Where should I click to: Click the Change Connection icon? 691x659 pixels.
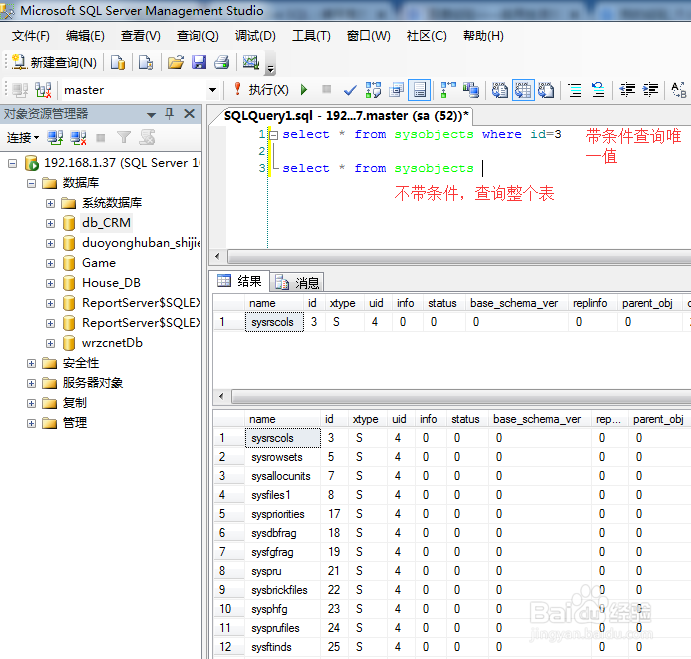[43, 90]
